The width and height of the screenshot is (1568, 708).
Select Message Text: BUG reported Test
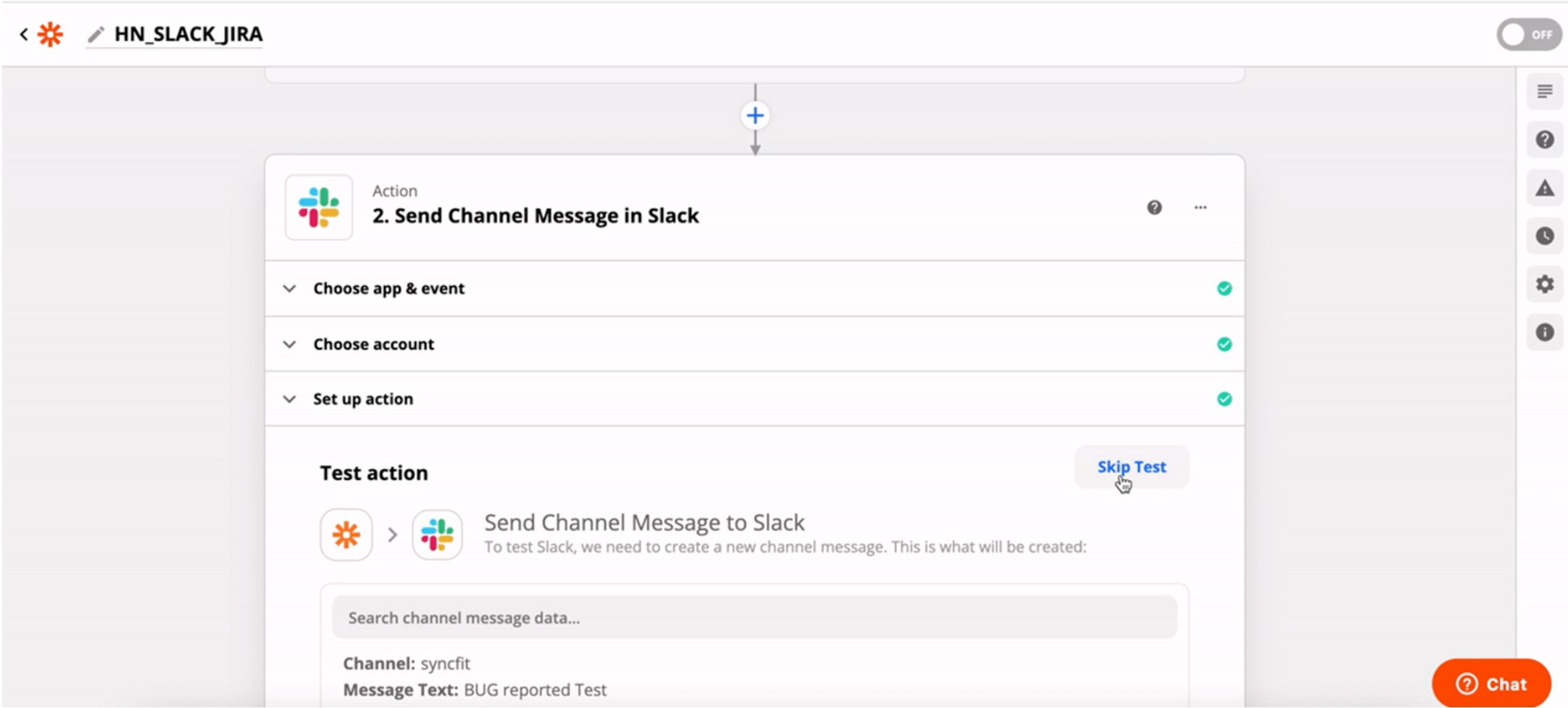475,690
